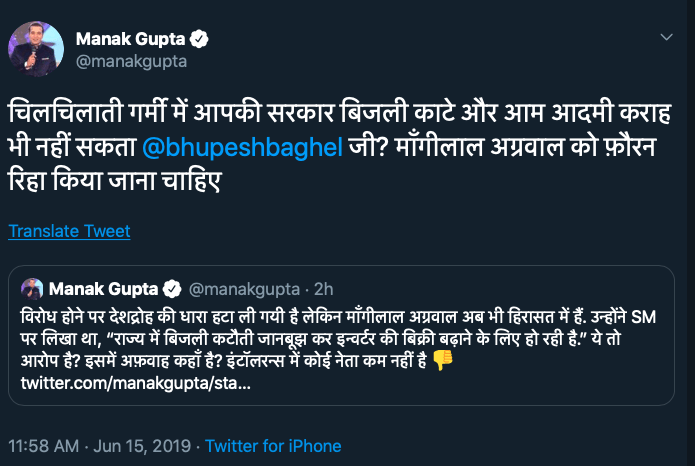Open the tweet options chevron menu
The height and width of the screenshot is (466, 695).
668,37
